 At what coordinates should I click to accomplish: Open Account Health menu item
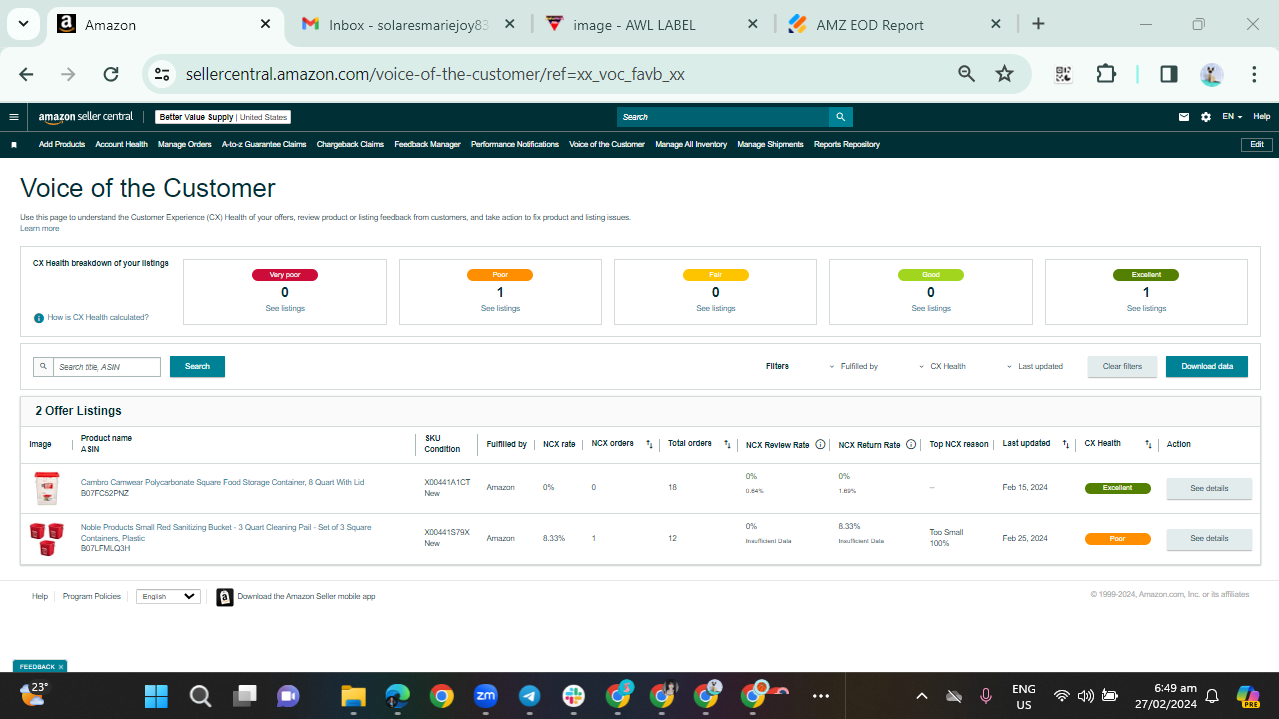[121, 145]
